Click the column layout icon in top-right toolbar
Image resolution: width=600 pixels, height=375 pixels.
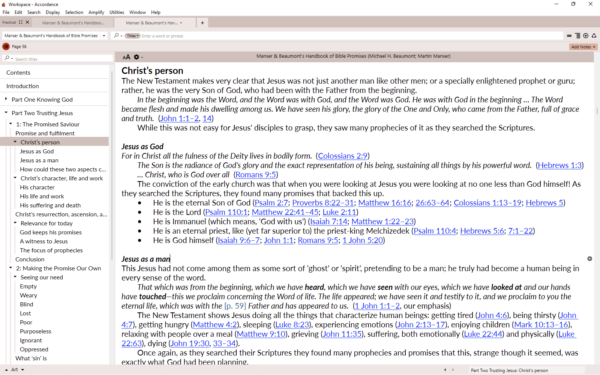click(577, 36)
